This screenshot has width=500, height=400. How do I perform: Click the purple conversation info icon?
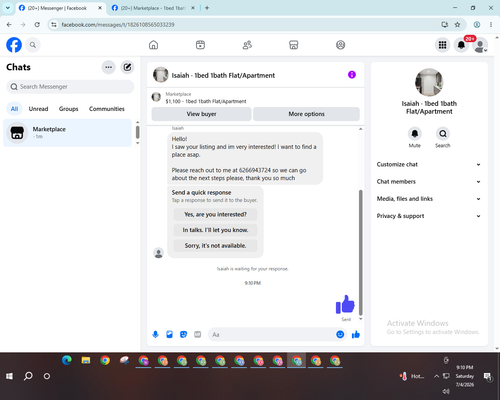352,75
